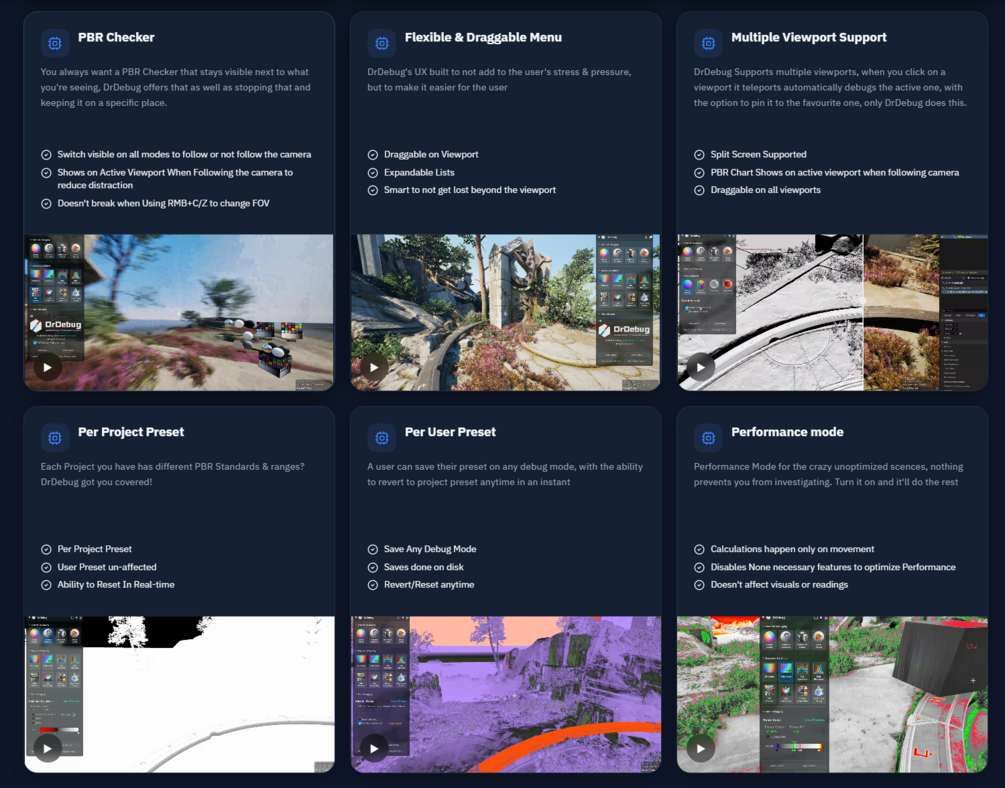Play the Flexible & Draggable Menu video
1005x788 pixels.
tap(374, 367)
